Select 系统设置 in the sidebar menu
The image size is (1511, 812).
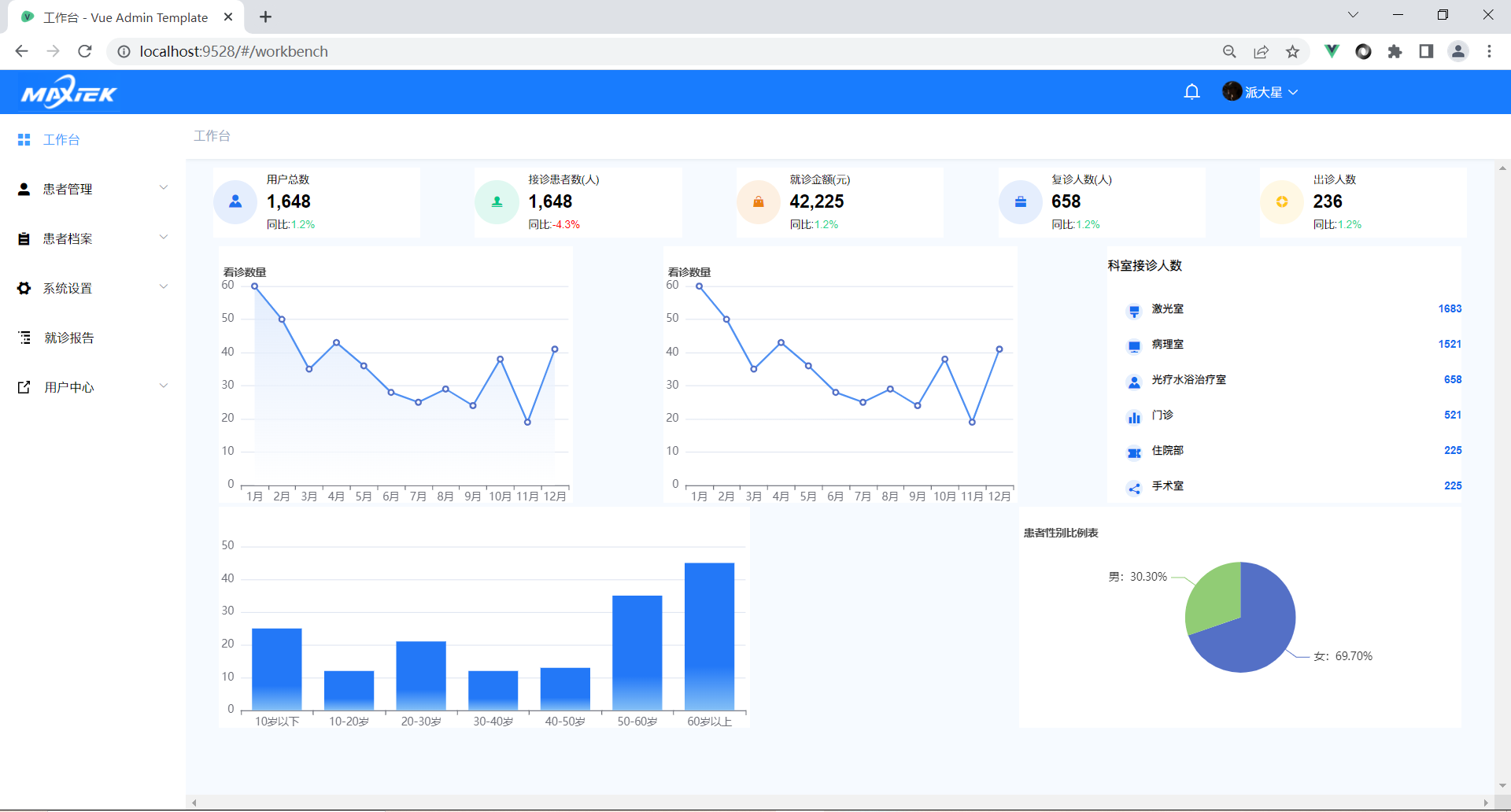click(93, 288)
